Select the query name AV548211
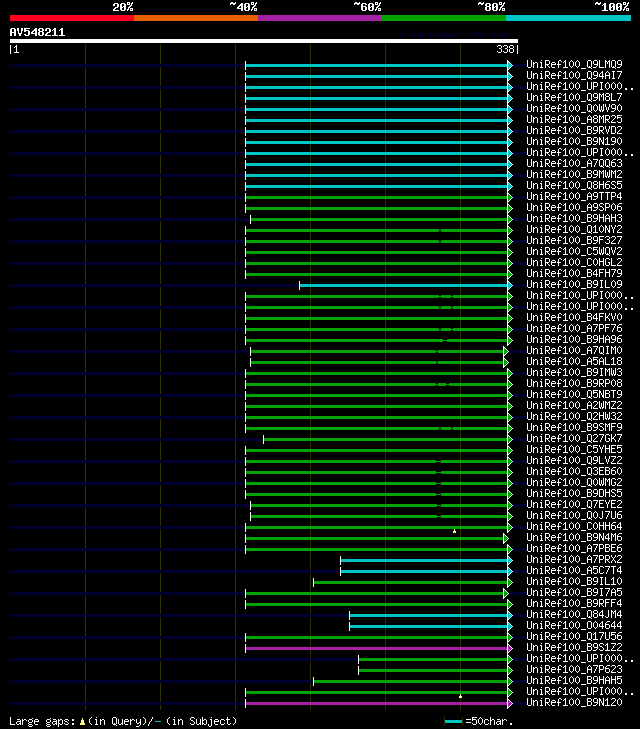The width and height of the screenshot is (640, 729). 37,33
